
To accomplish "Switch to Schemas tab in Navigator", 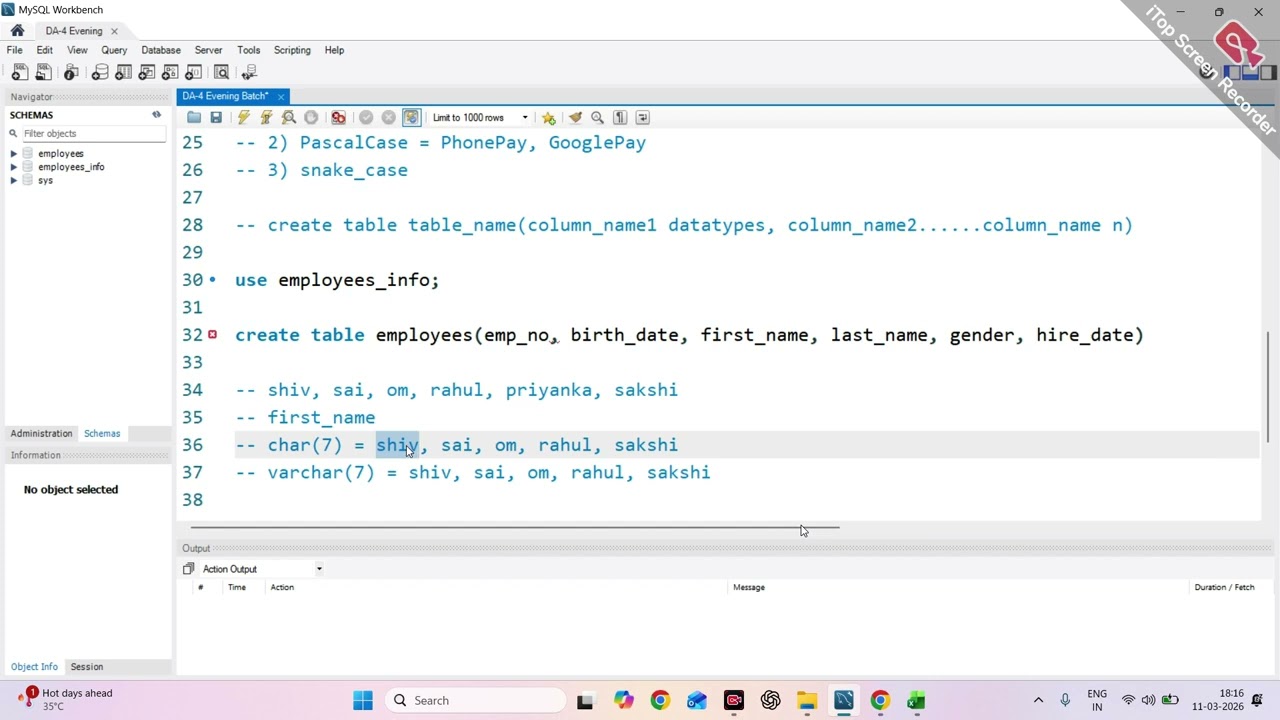I will click(102, 434).
